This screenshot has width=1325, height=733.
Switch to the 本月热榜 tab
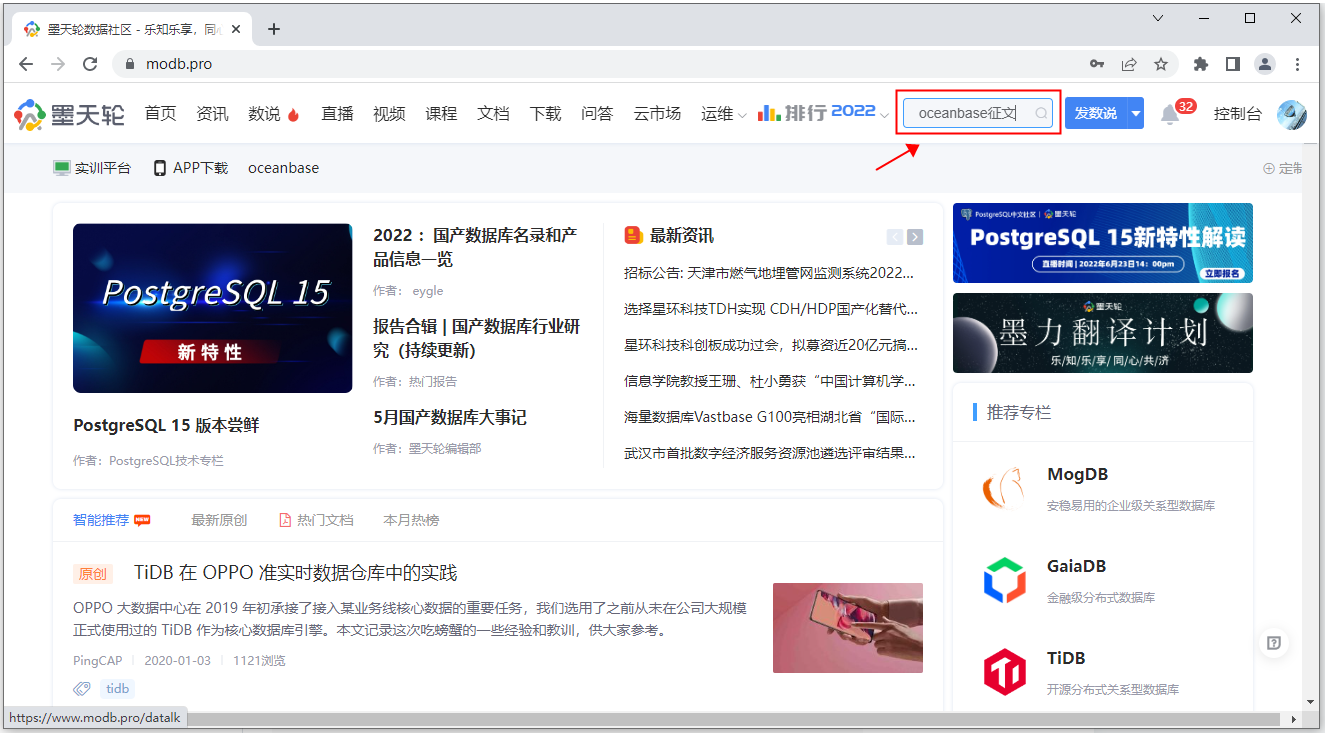coord(411,520)
